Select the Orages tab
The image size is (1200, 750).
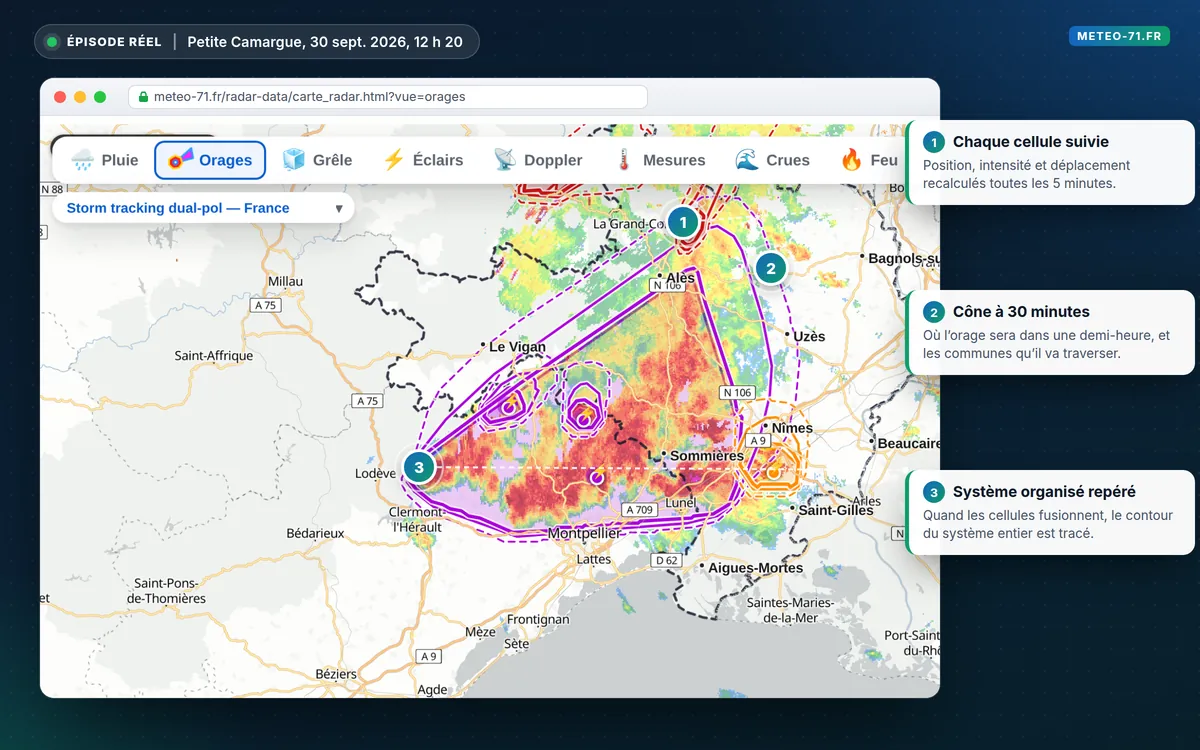(x=210, y=160)
